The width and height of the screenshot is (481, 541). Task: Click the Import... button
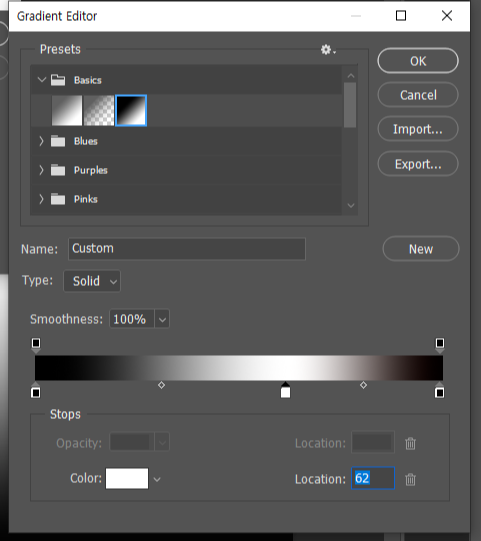click(x=418, y=129)
